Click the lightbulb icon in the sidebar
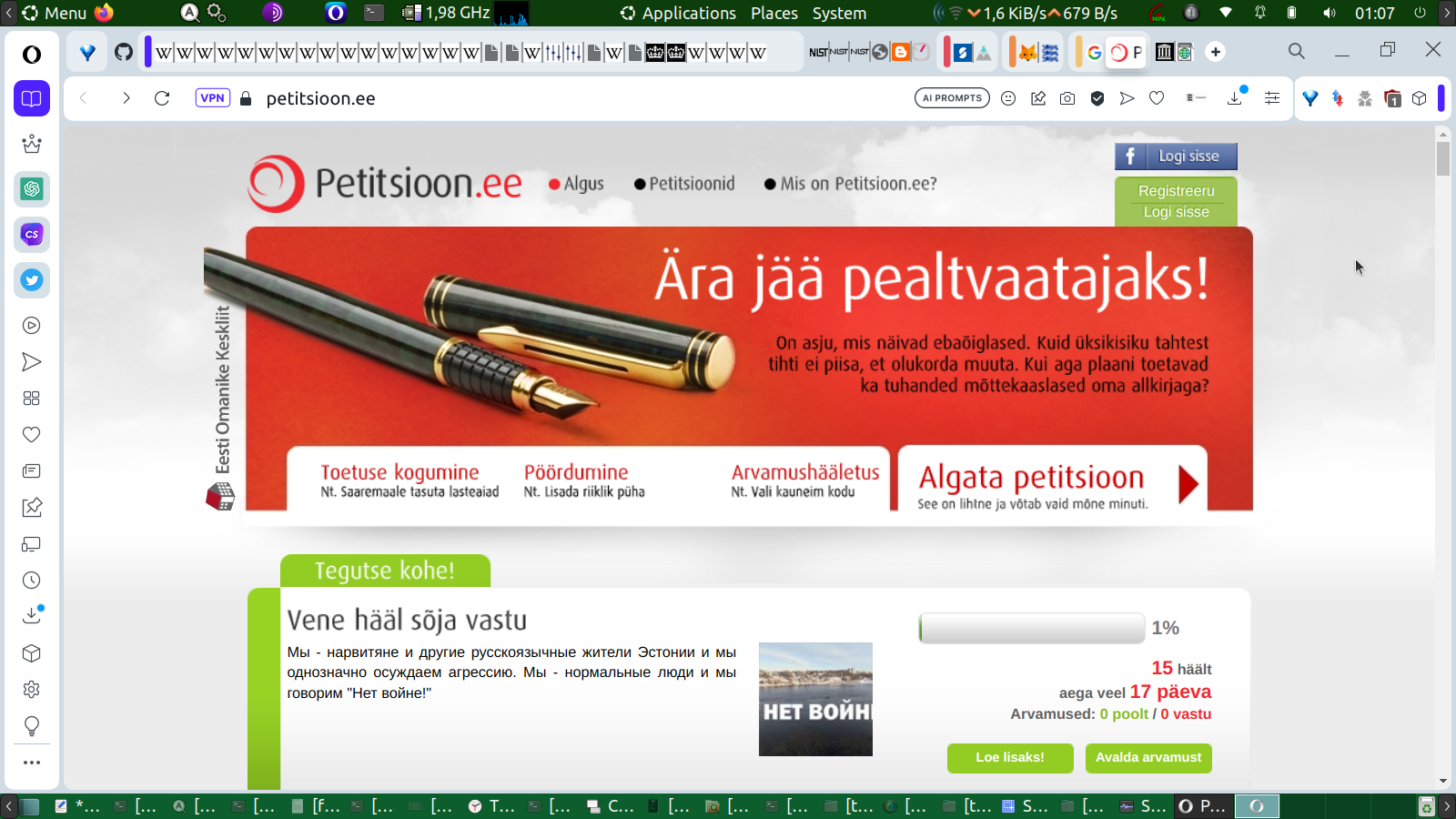Screen dimensions: 1456x819 (32, 726)
